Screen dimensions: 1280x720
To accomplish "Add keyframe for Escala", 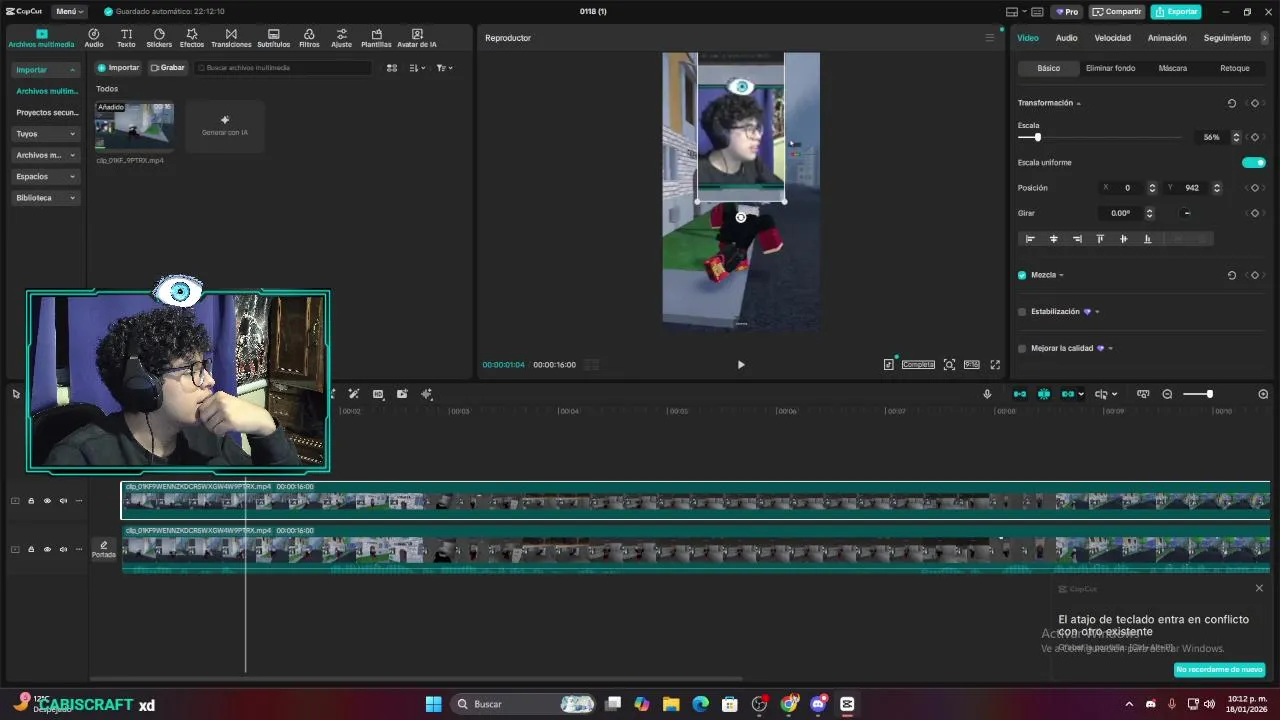I will point(1255,137).
